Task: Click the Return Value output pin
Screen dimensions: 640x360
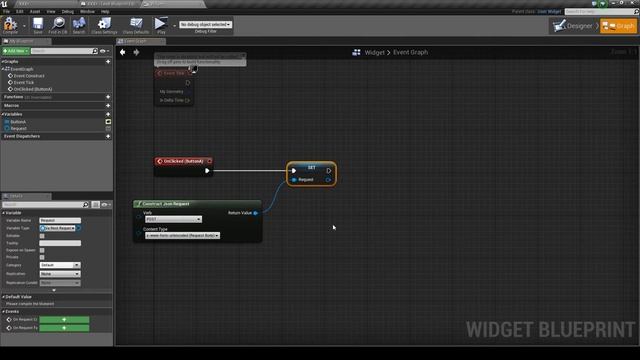Action: [x=256, y=213]
